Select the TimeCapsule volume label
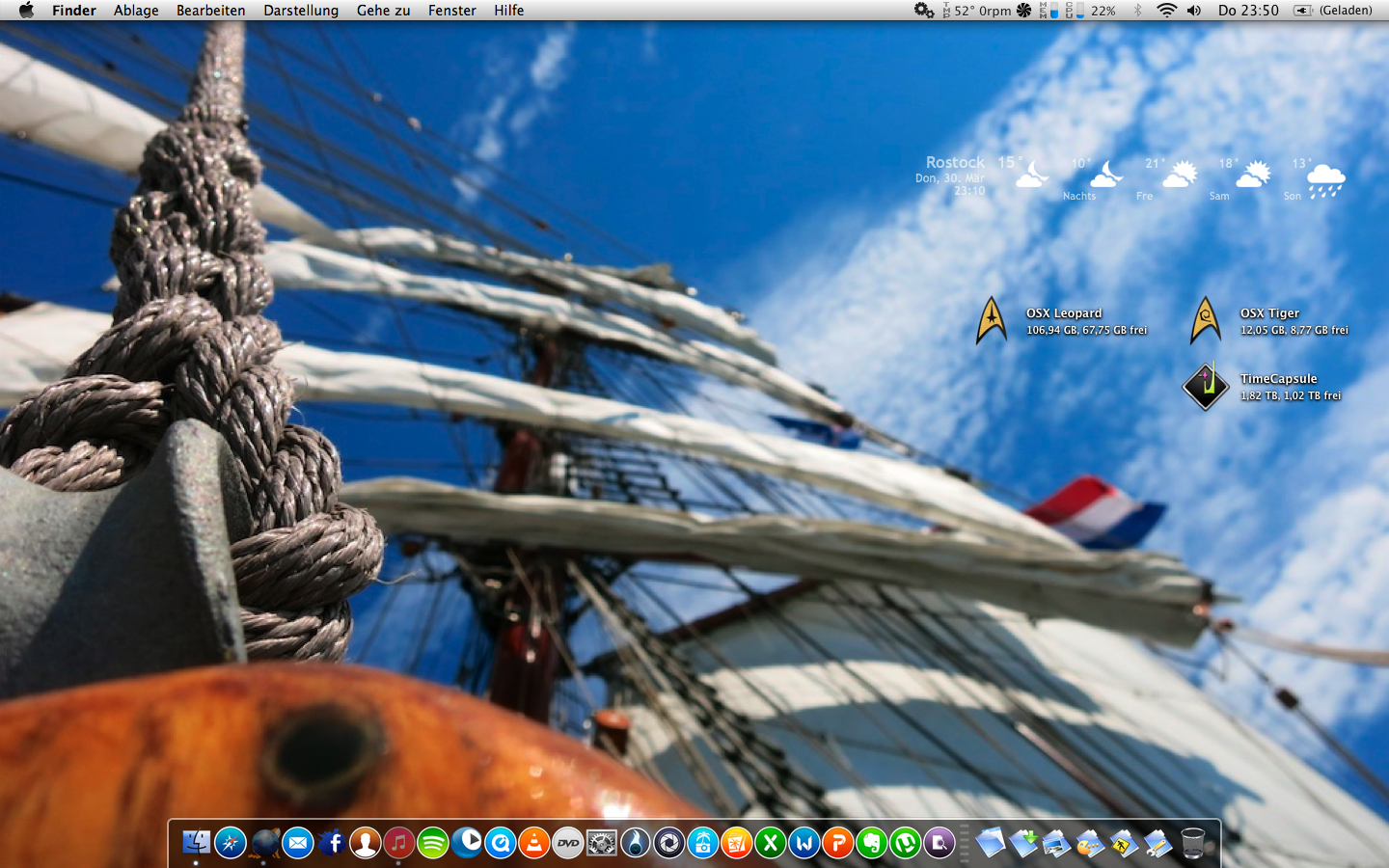 1279,379
